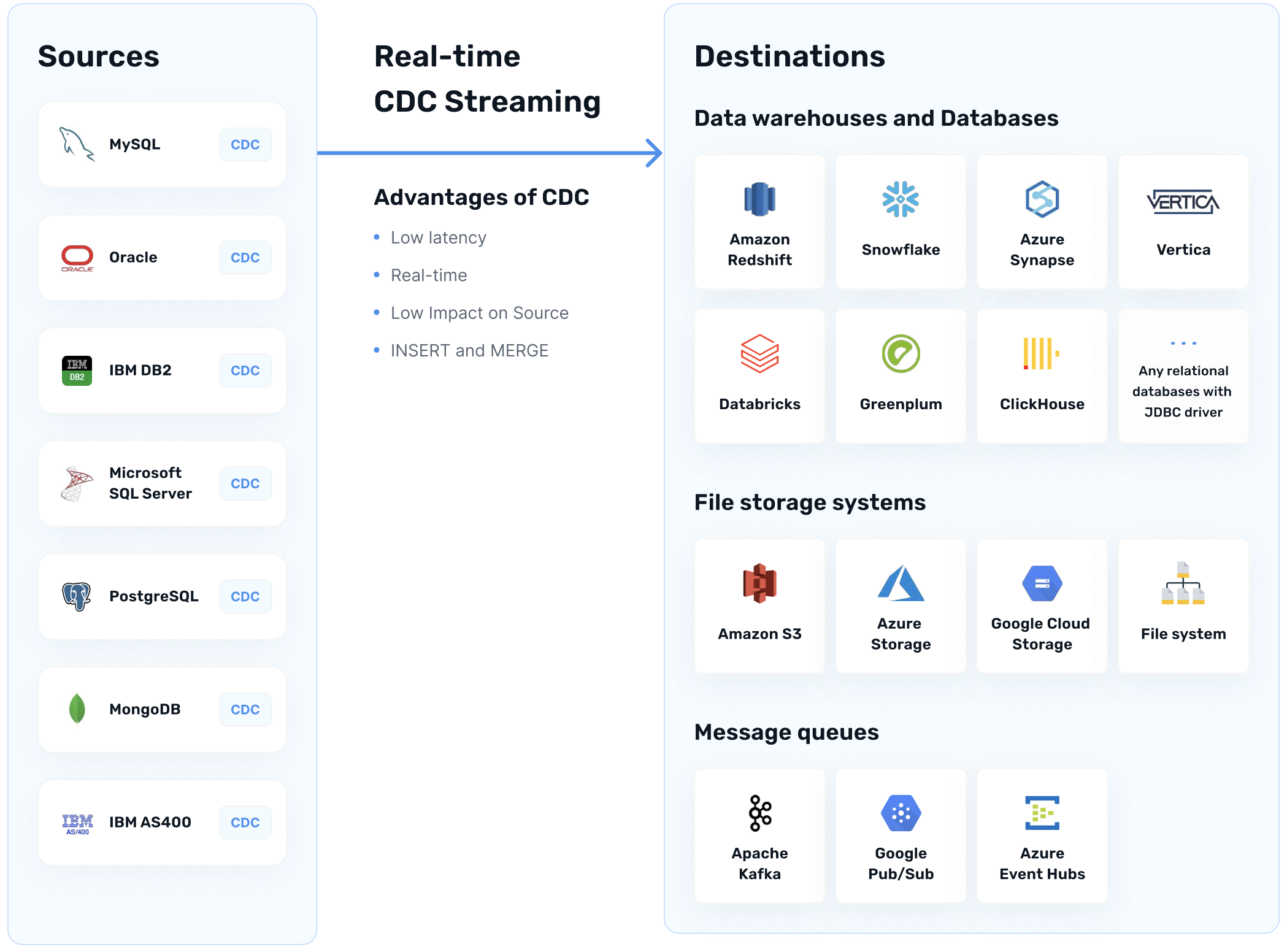Select the File system icon

coord(1183,583)
